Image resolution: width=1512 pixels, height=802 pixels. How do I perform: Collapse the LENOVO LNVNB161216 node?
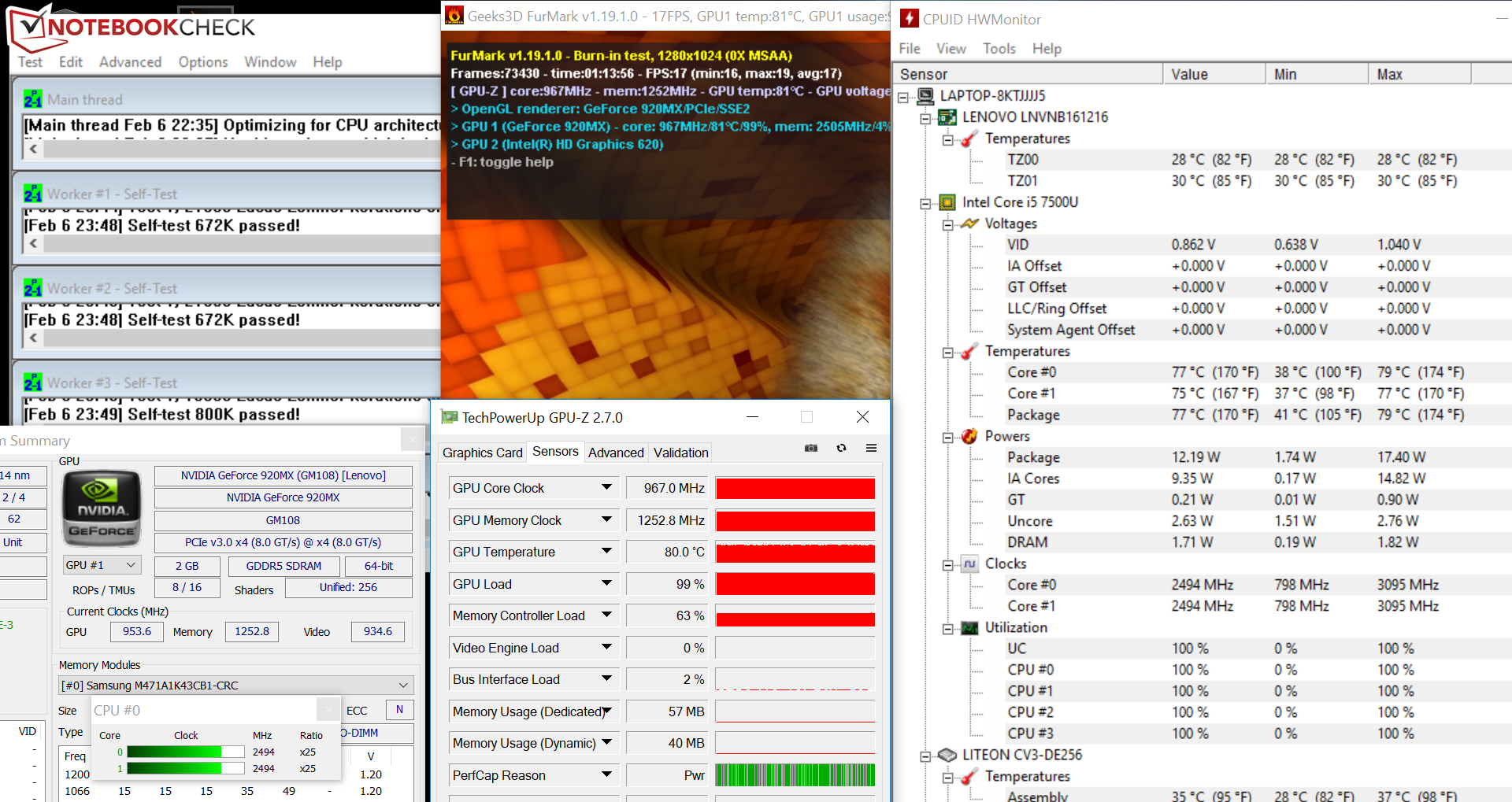[x=925, y=118]
